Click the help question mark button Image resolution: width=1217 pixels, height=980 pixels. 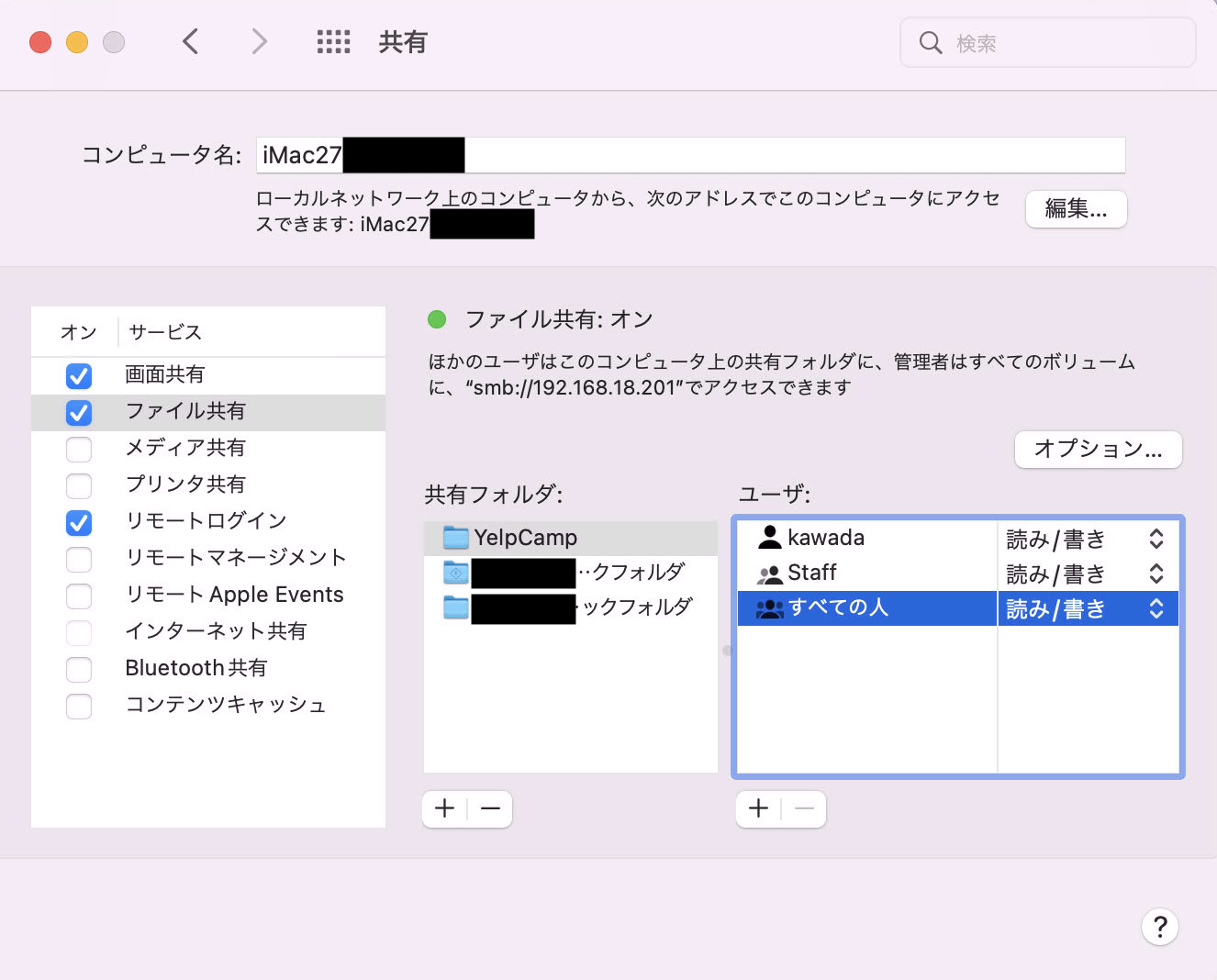[1159, 927]
